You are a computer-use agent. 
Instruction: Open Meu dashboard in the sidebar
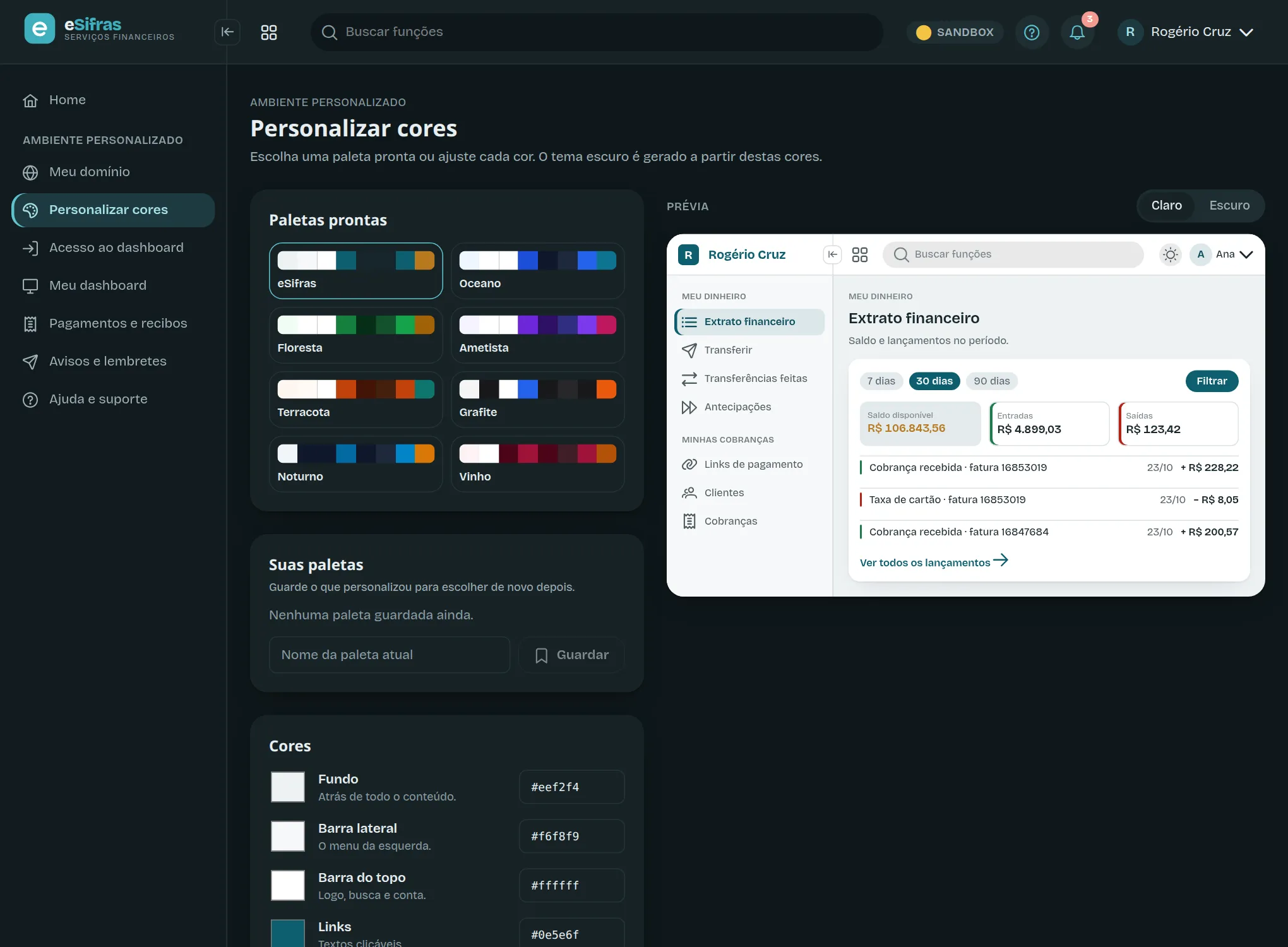(114, 285)
